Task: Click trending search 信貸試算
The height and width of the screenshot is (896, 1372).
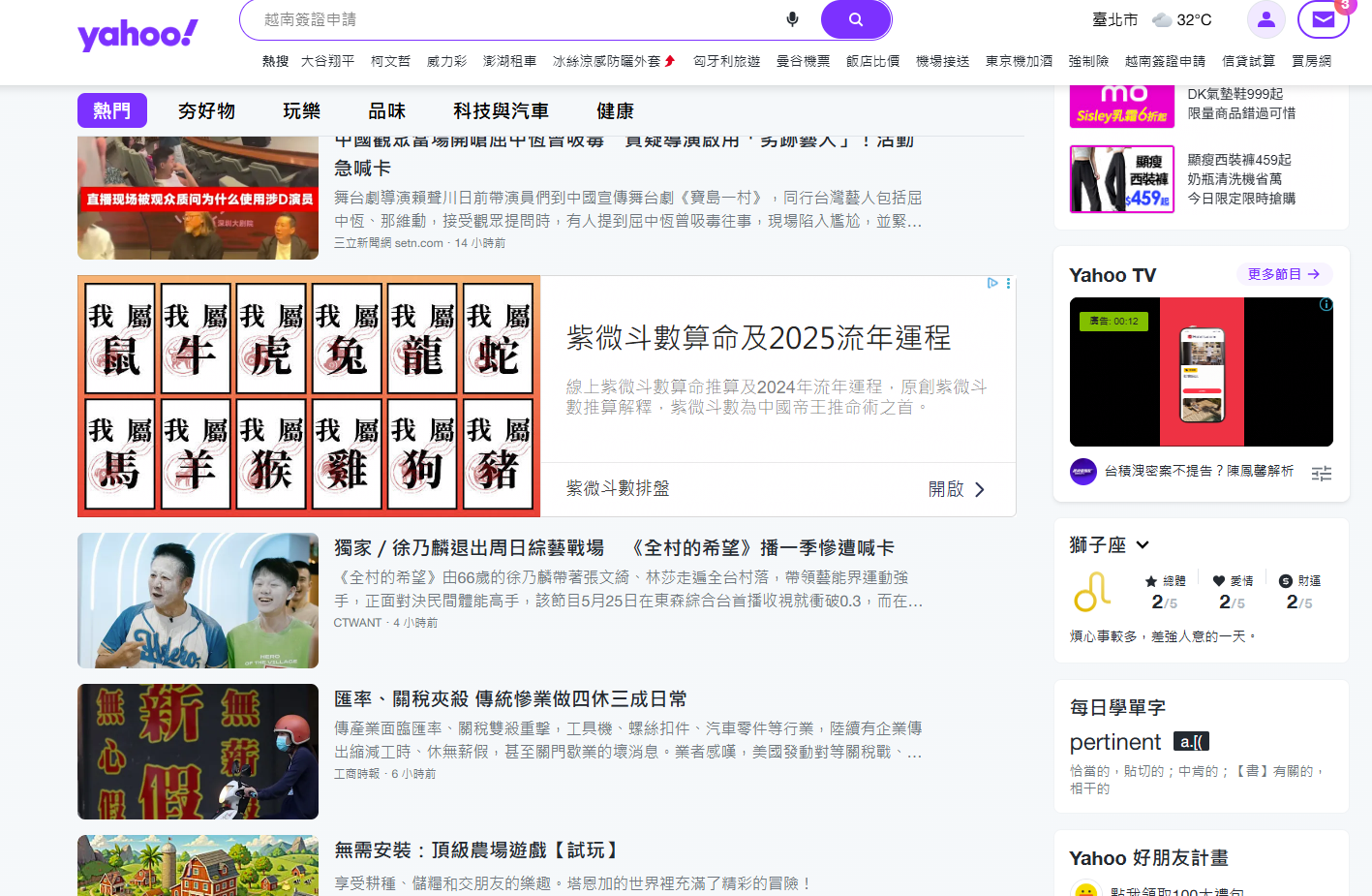Action: (x=1248, y=61)
